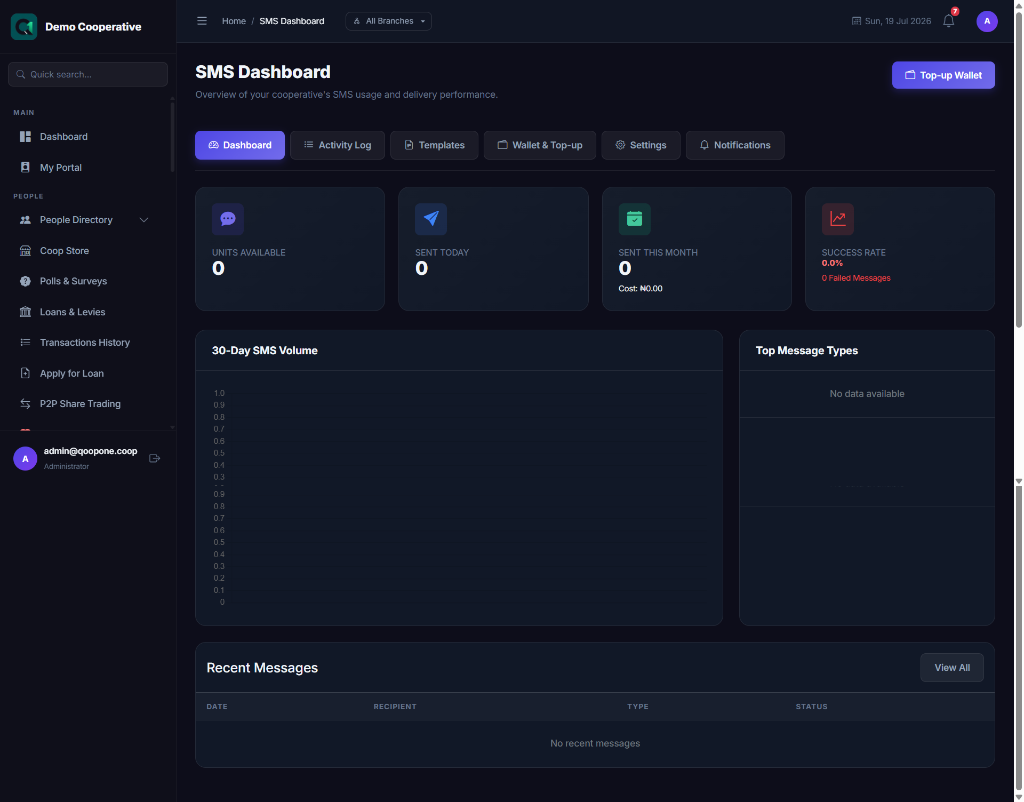Click the Top-up Wallet button
1024x802 pixels.
point(944,75)
